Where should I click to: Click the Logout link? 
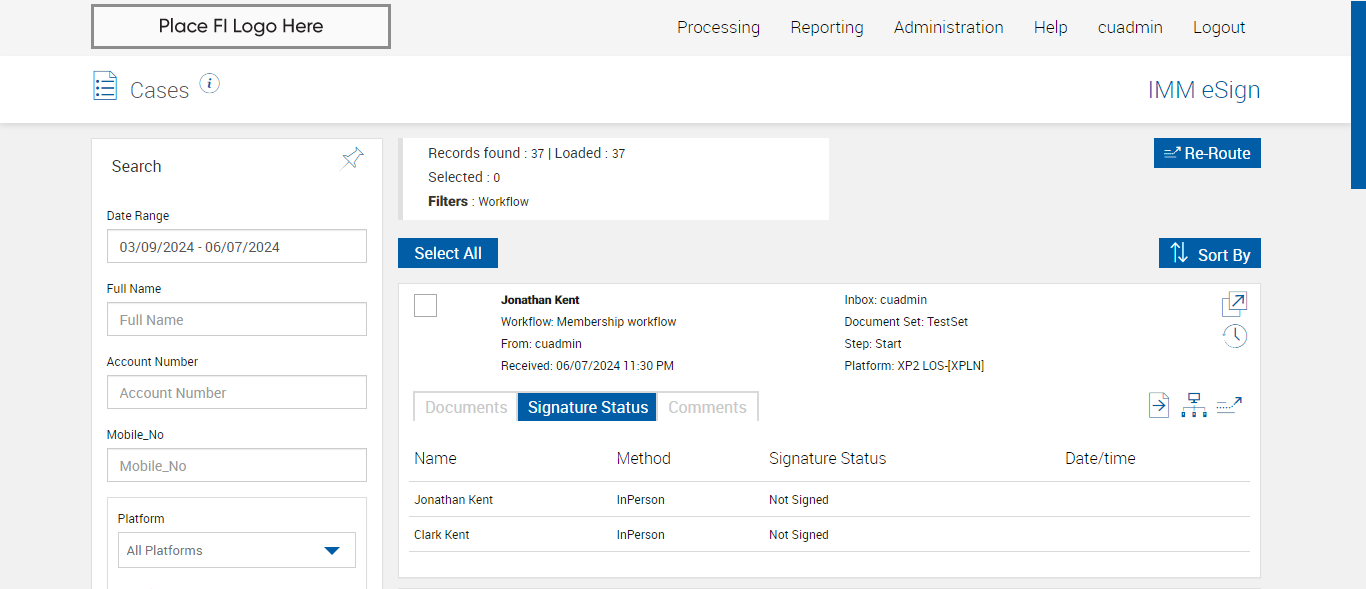tap(1218, 28)
